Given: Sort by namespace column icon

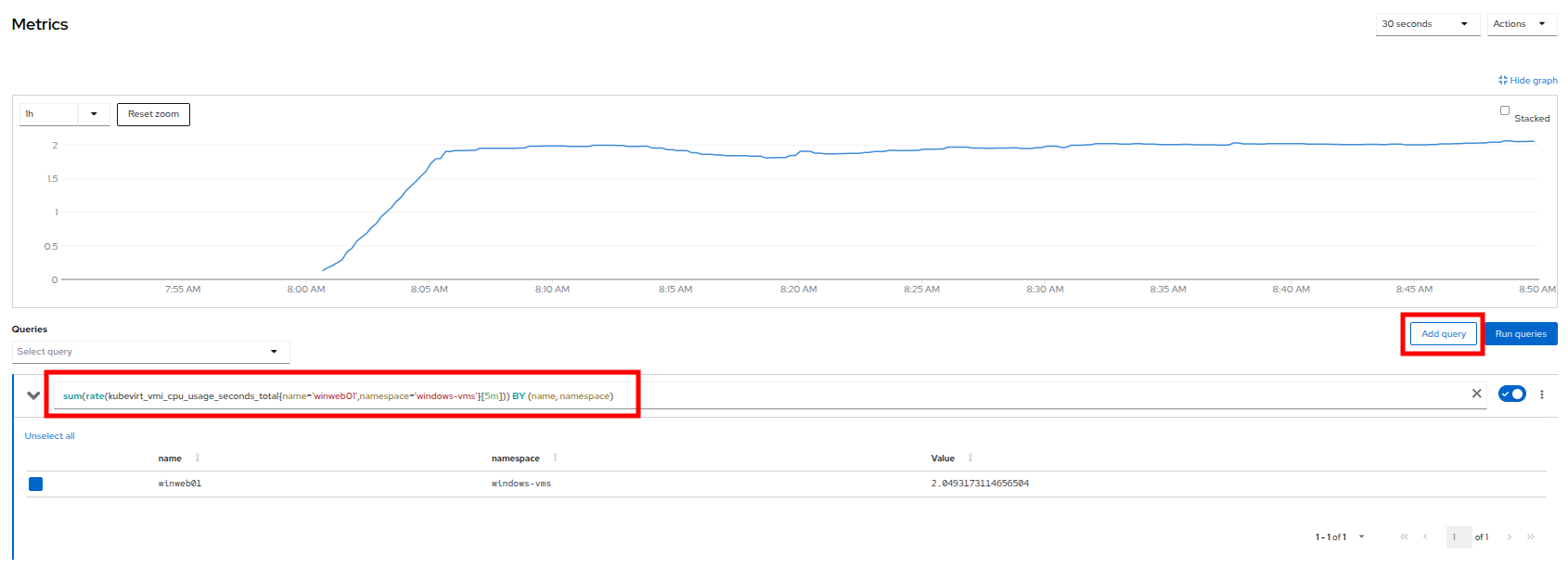Looking at the screenshot, I should [555, 458].
